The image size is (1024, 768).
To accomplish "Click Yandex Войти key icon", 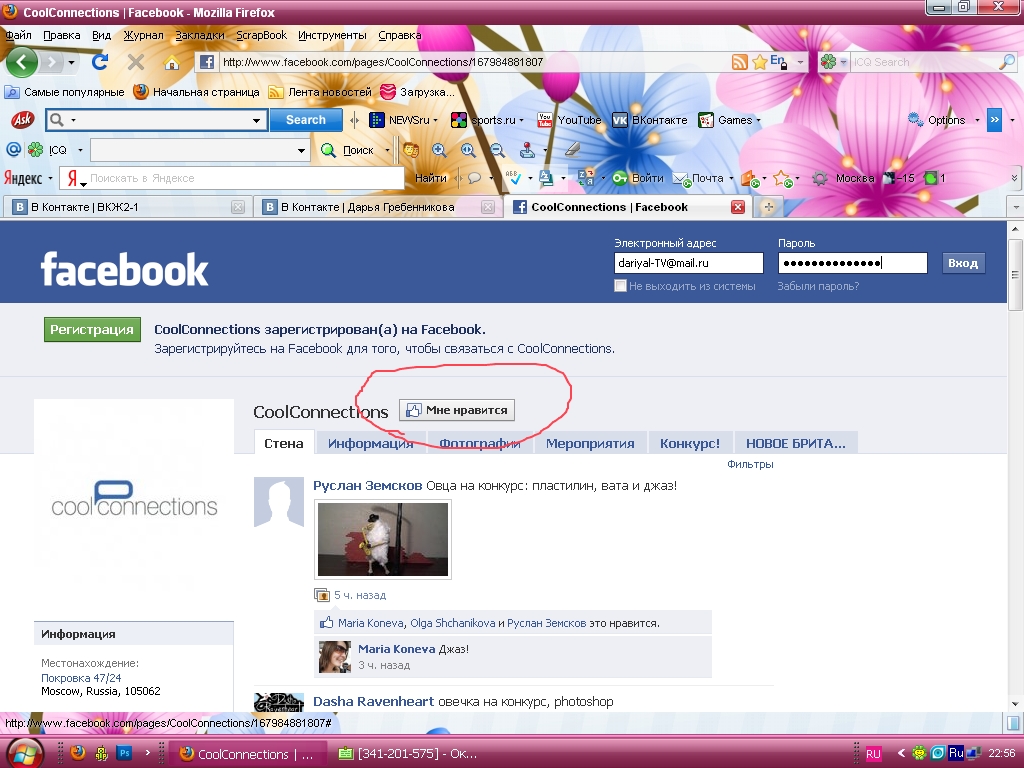I will tap(637, 178).
